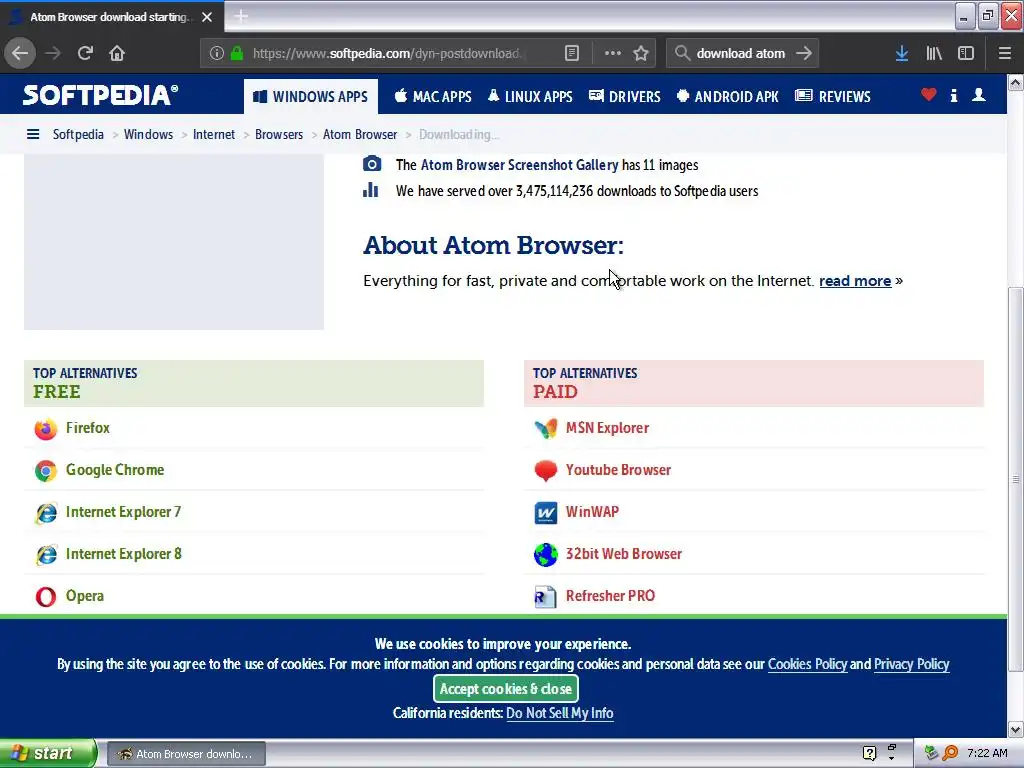
Task: Open the Privacy Policy link
Action: pyautogui.click(x=912, y=664)
